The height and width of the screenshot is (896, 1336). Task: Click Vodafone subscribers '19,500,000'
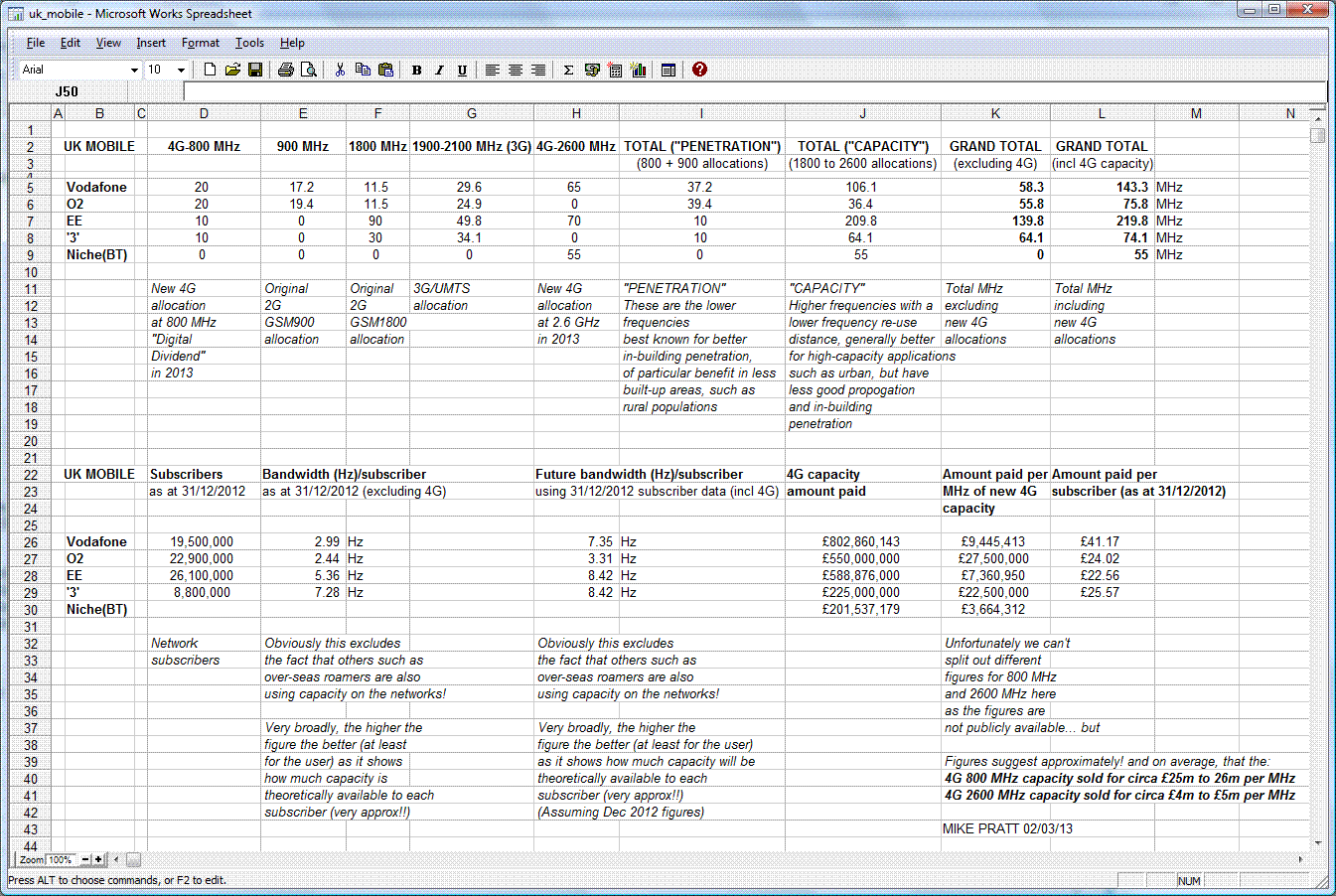tap(204, 542)
